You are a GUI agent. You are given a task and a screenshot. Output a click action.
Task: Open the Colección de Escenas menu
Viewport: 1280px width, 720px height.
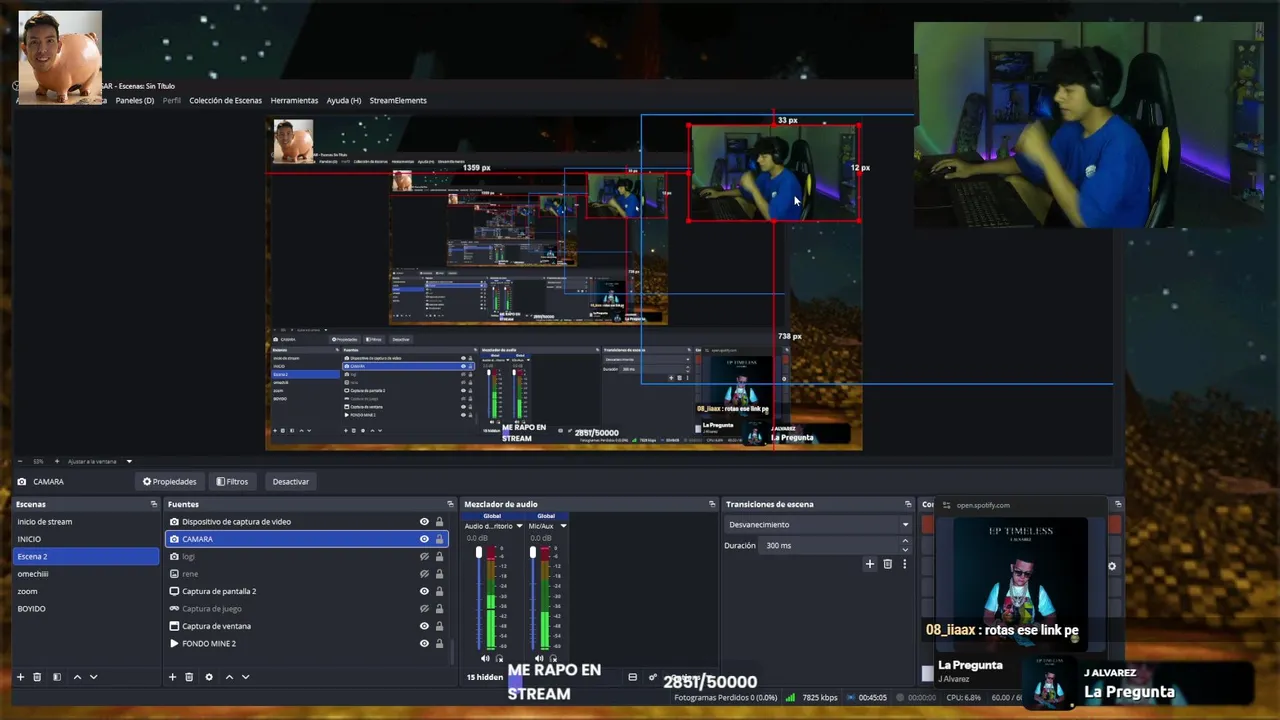click(225, 100)
